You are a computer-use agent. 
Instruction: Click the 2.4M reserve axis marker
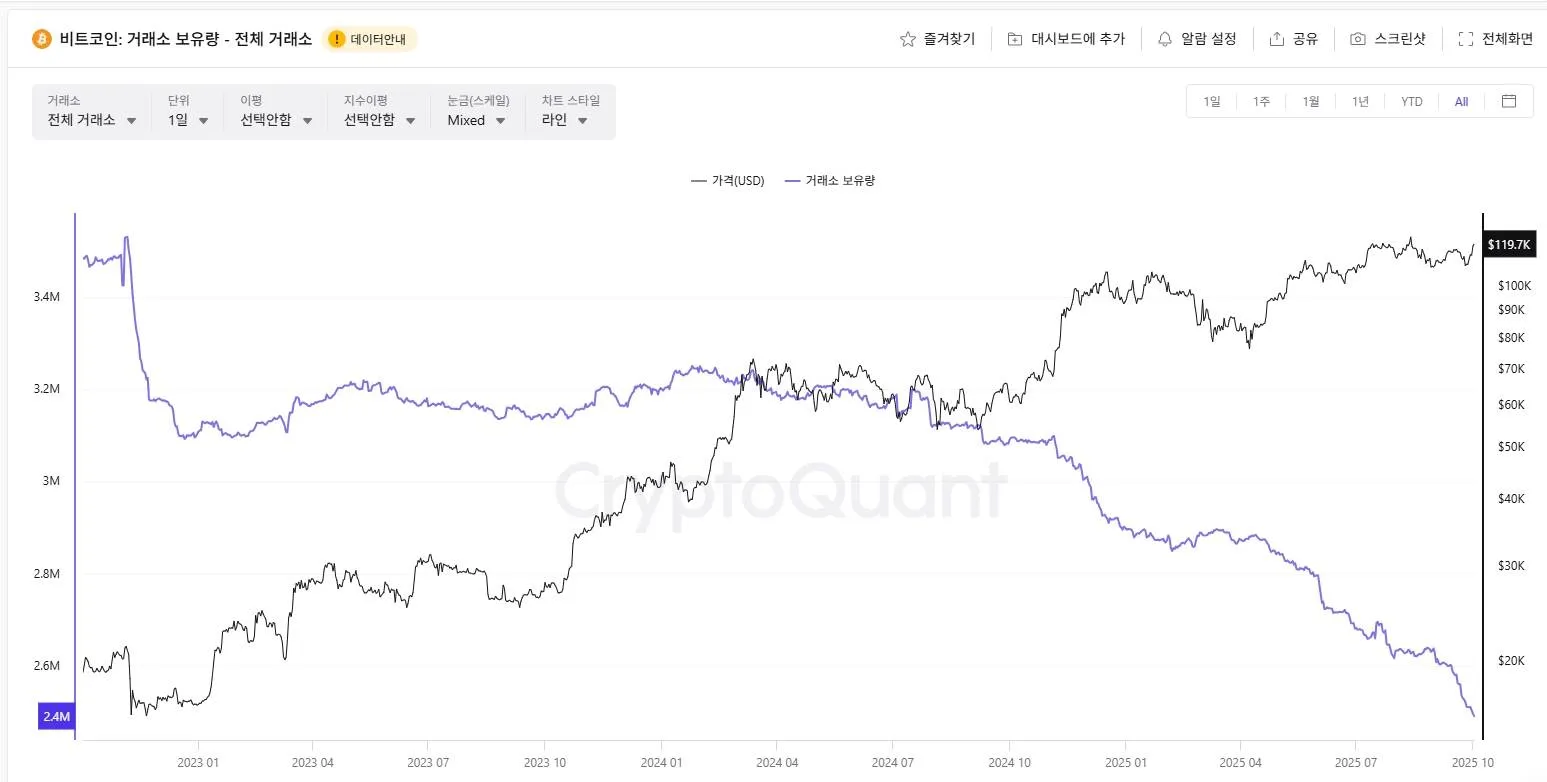pos(56,716)
